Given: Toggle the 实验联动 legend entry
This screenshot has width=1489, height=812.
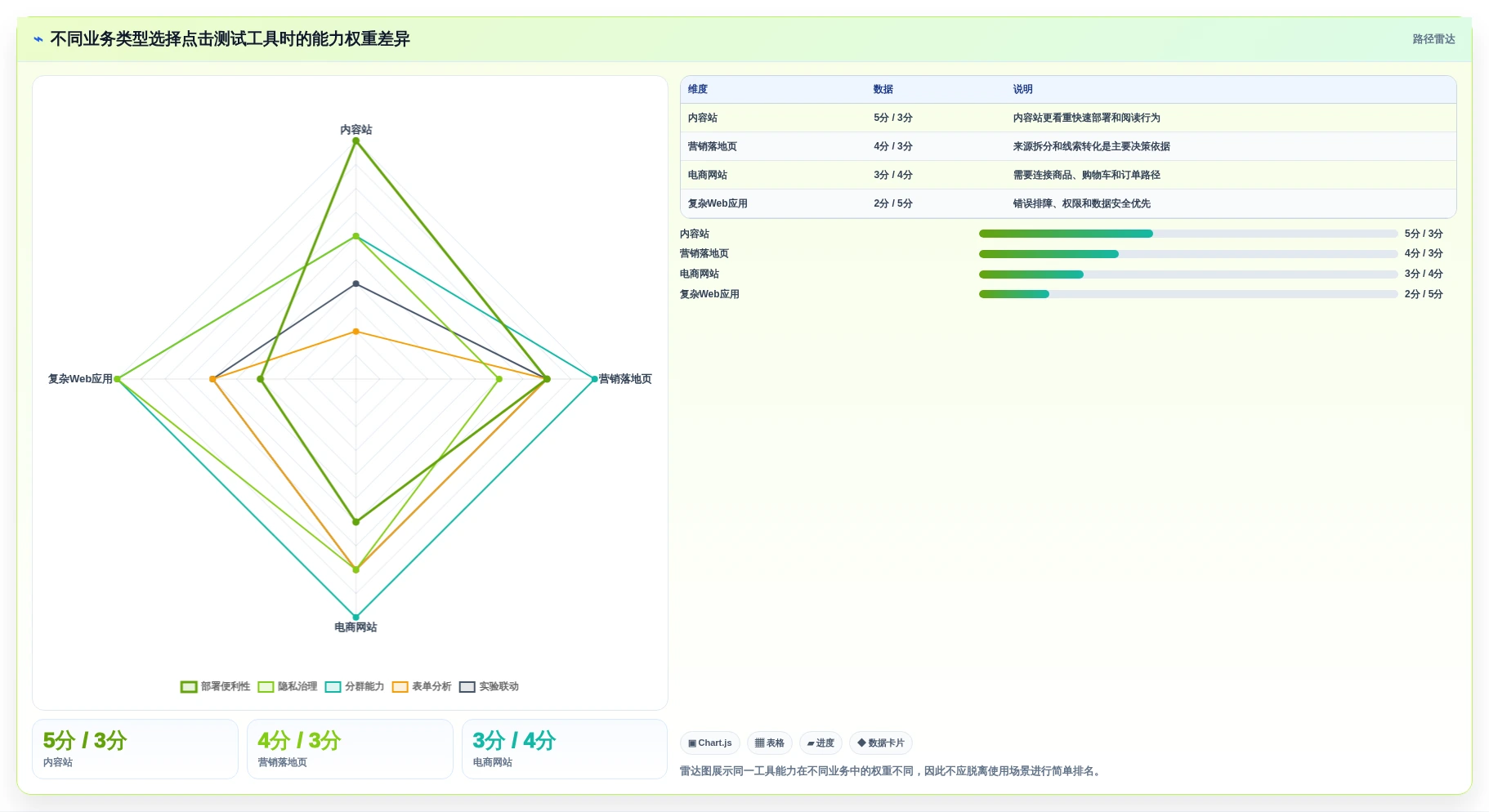Looking at the screenshot, I should click(x=489, y=686).
